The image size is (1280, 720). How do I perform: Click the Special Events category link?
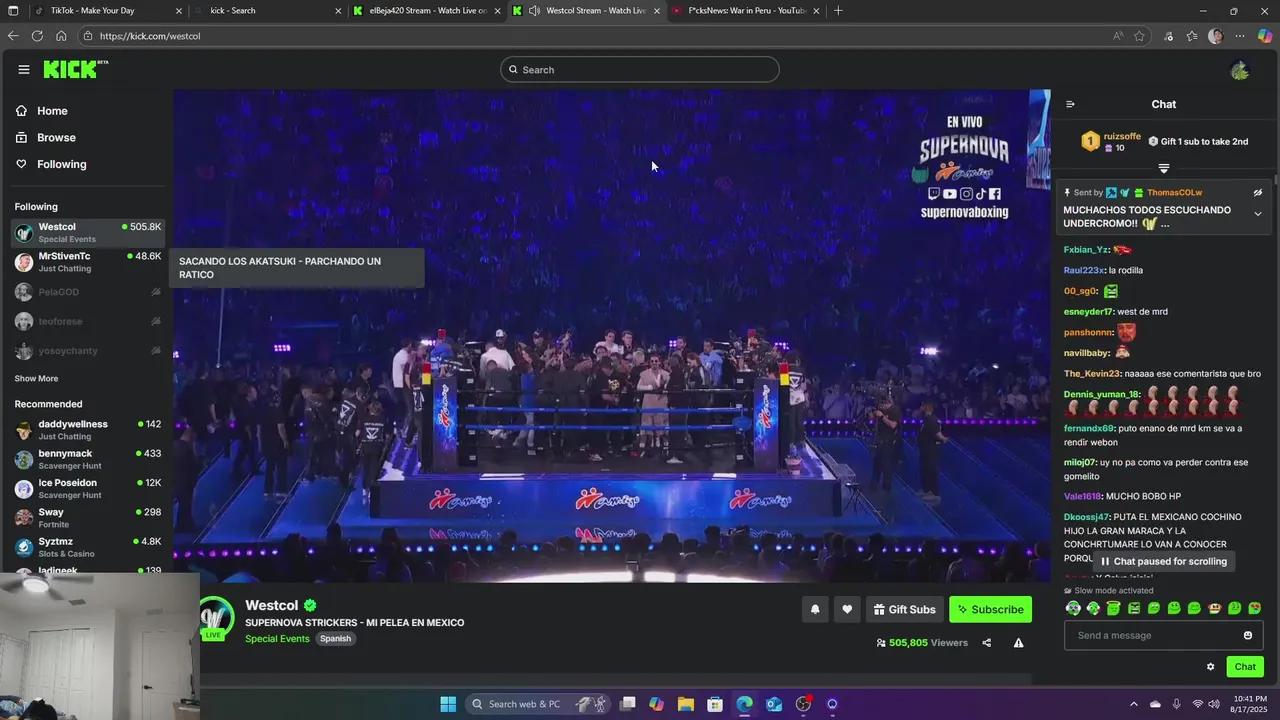point(277,639)
